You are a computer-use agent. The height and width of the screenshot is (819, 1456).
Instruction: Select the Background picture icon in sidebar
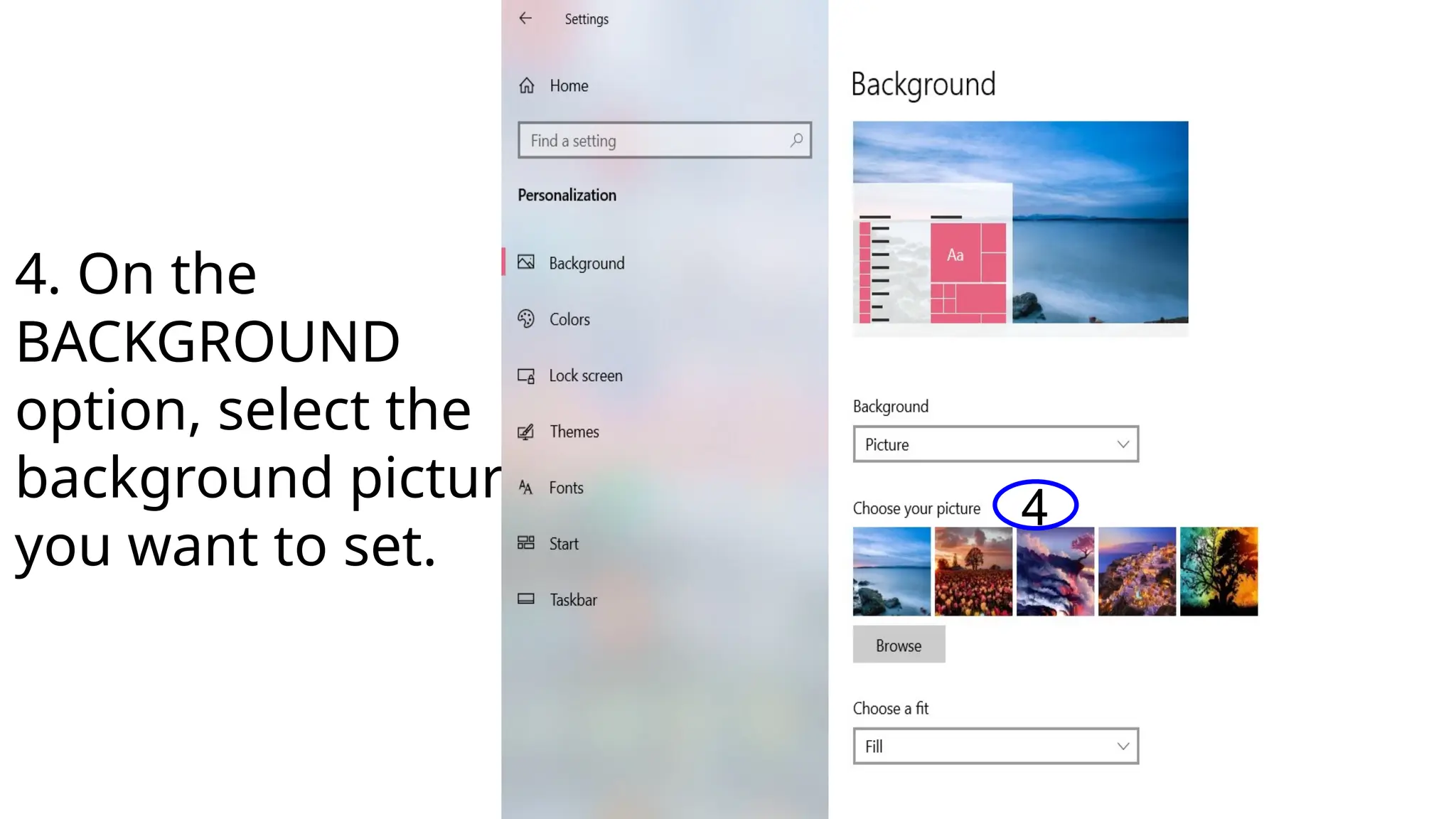(526, 262)
